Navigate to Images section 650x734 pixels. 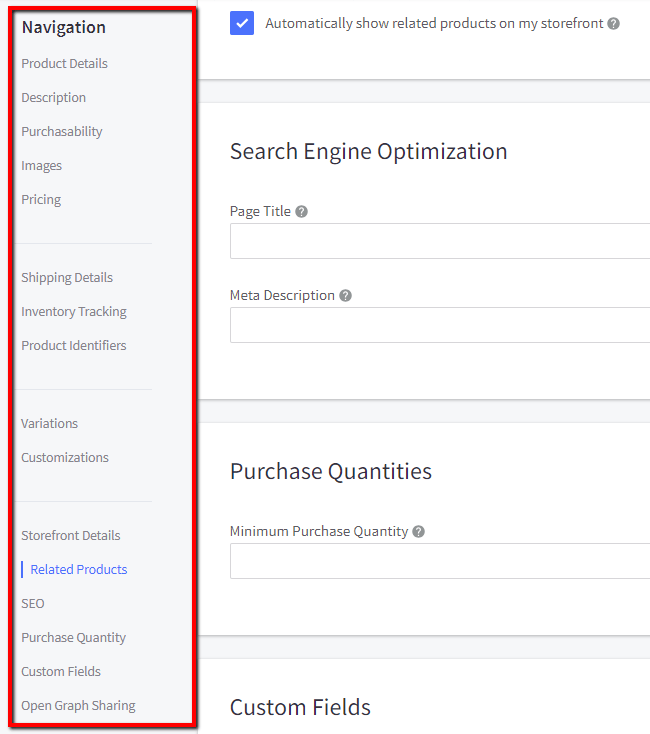(41, 166)
